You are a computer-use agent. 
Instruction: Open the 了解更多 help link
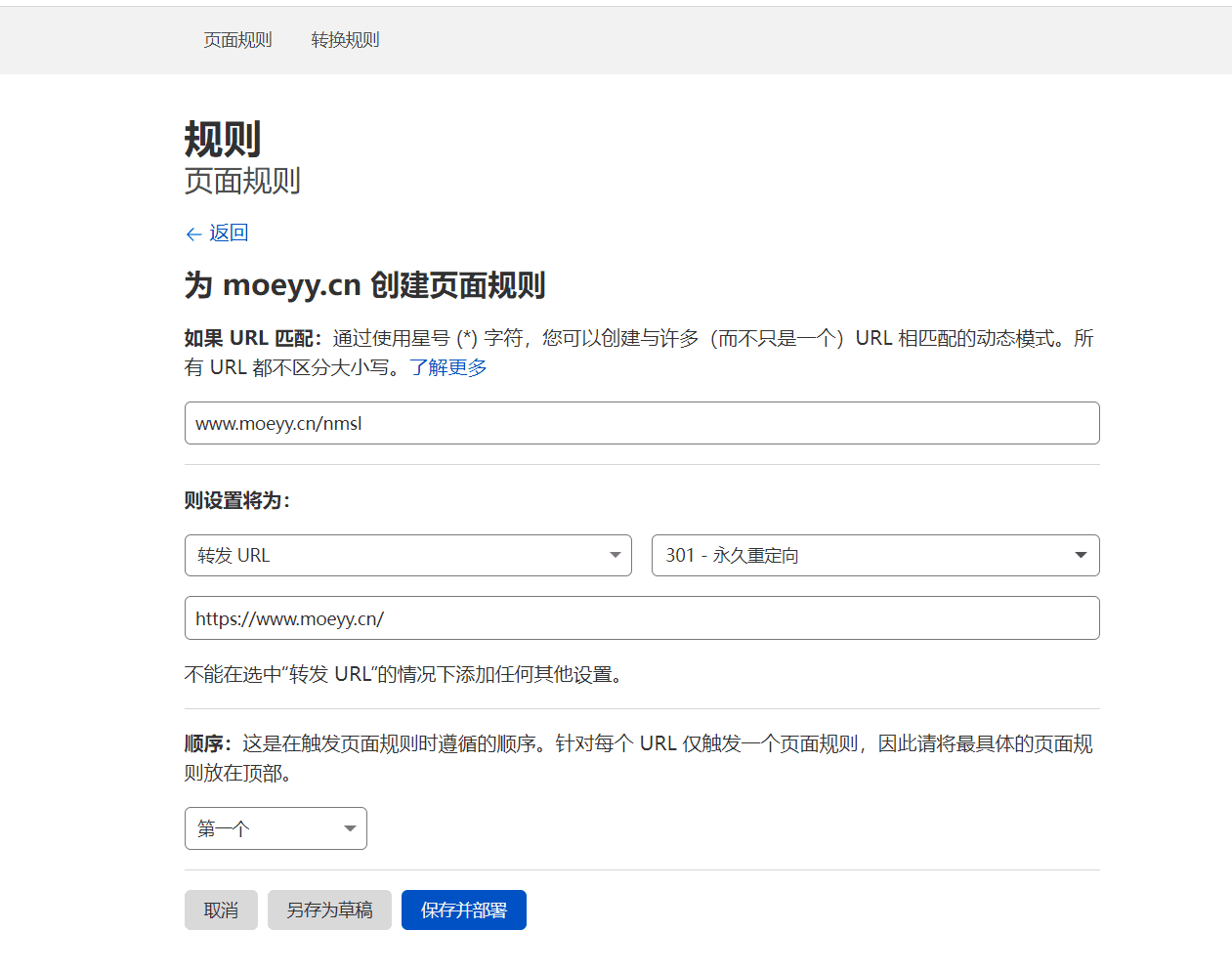coord(447,367)
